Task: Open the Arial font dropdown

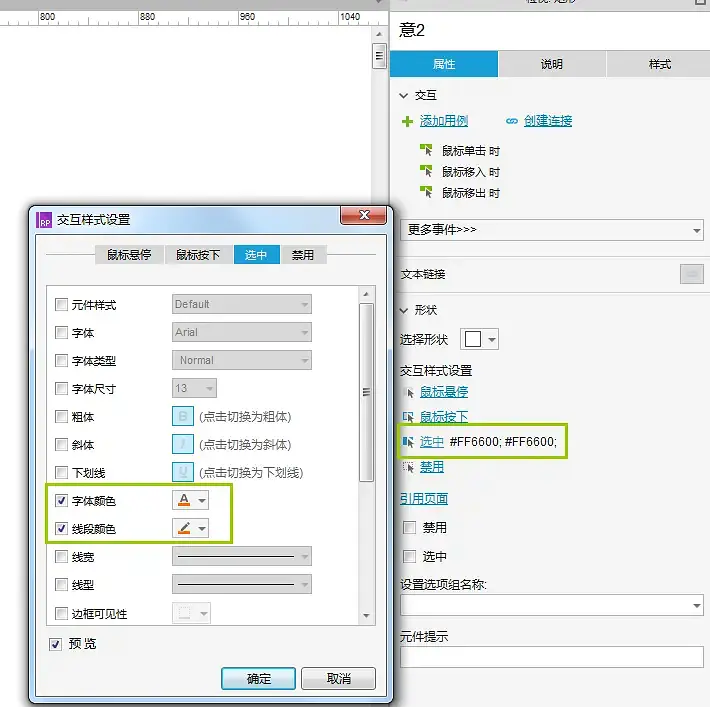Action: coord(242,332)
